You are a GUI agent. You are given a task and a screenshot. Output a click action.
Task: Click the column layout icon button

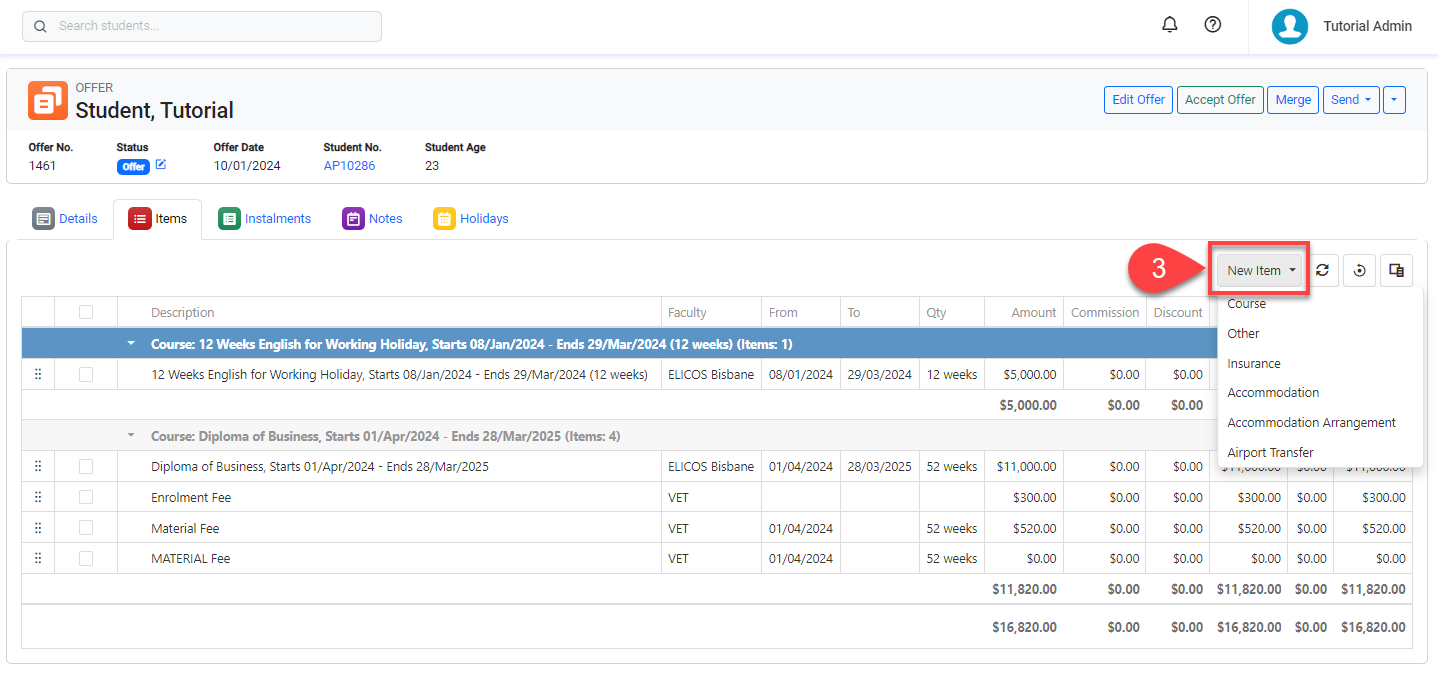point(1396,270)
